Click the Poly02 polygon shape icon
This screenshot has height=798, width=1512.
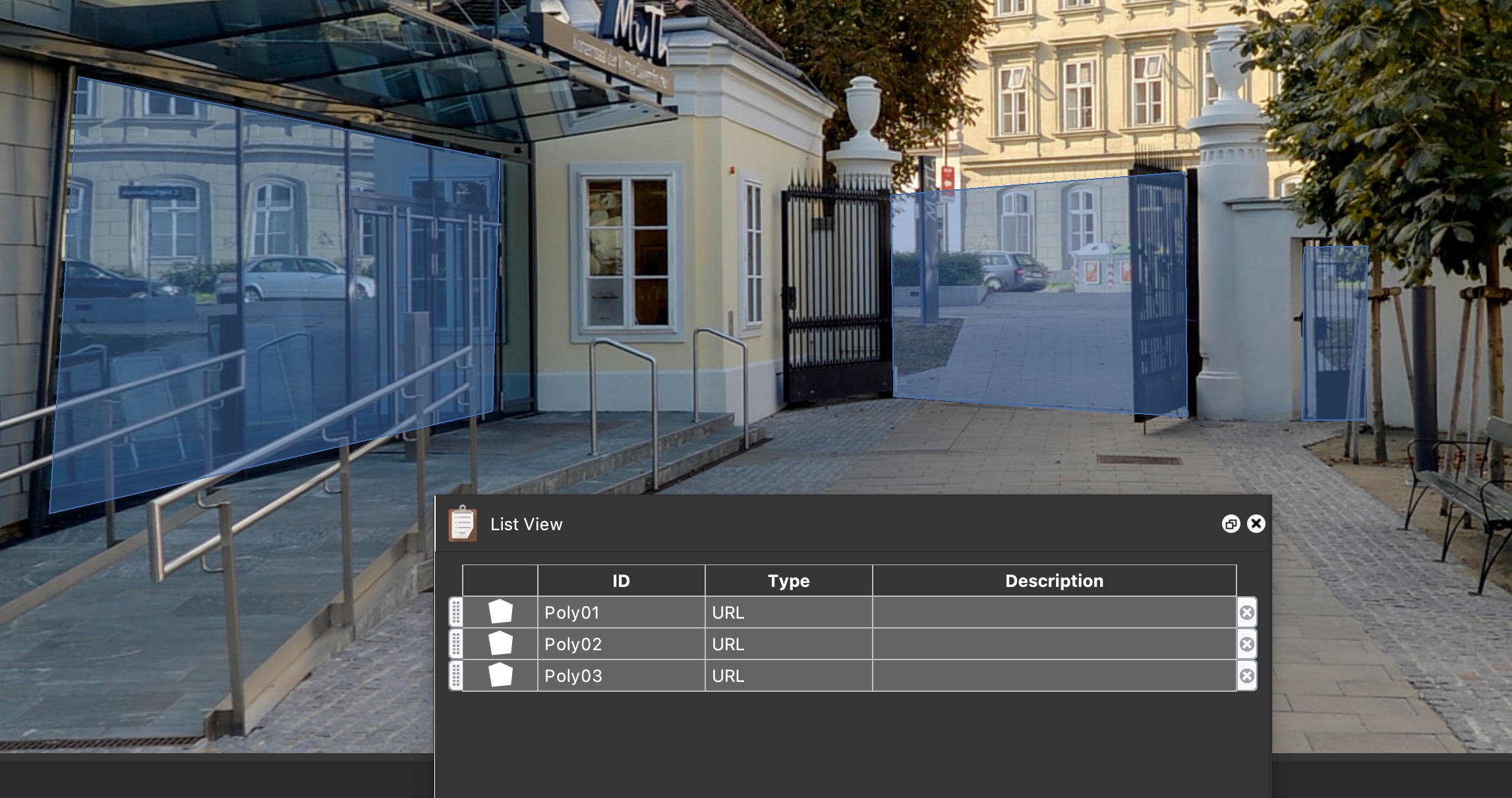click(500, 644)
